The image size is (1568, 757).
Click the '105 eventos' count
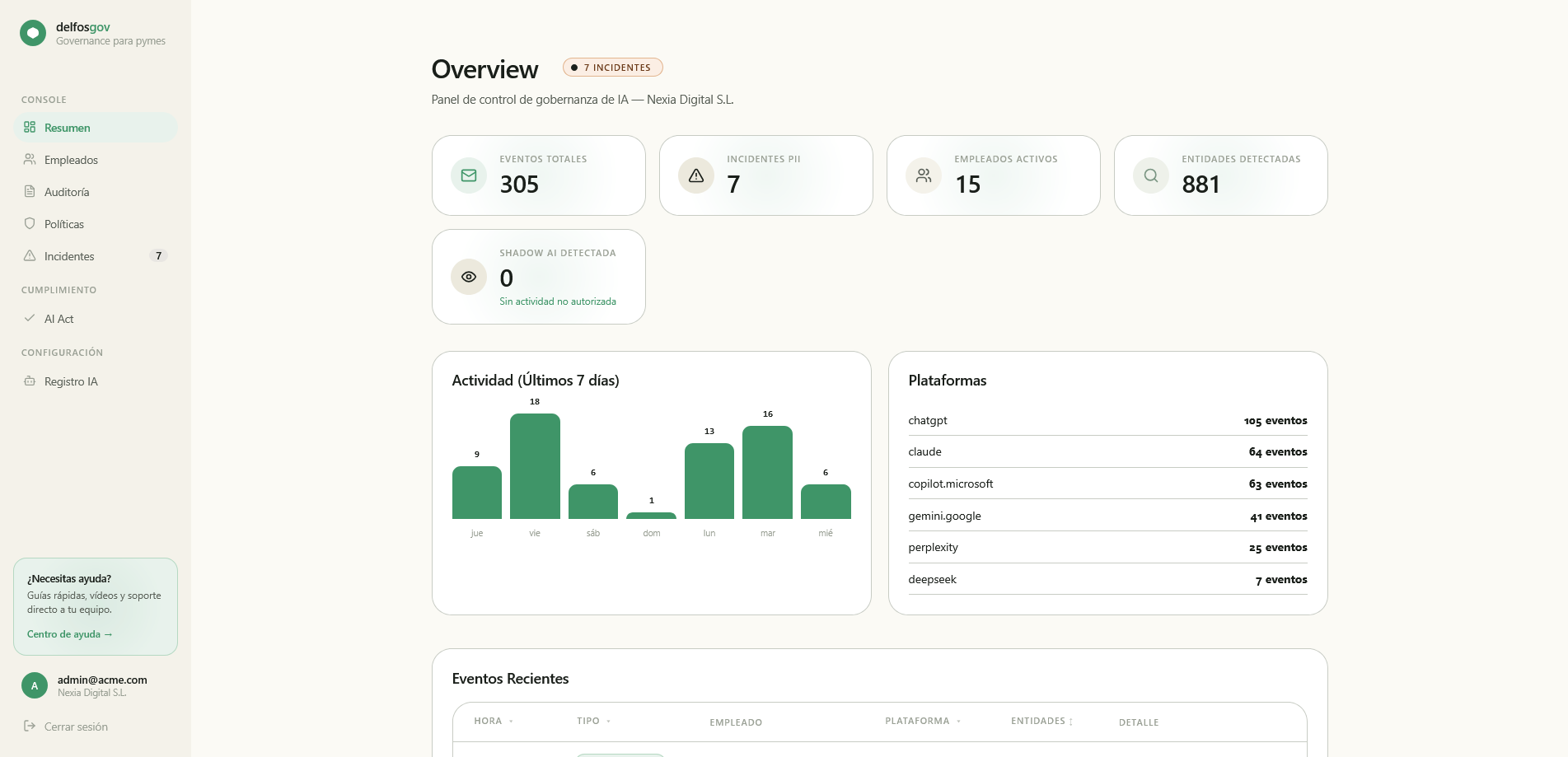(x=1275, y=421)
